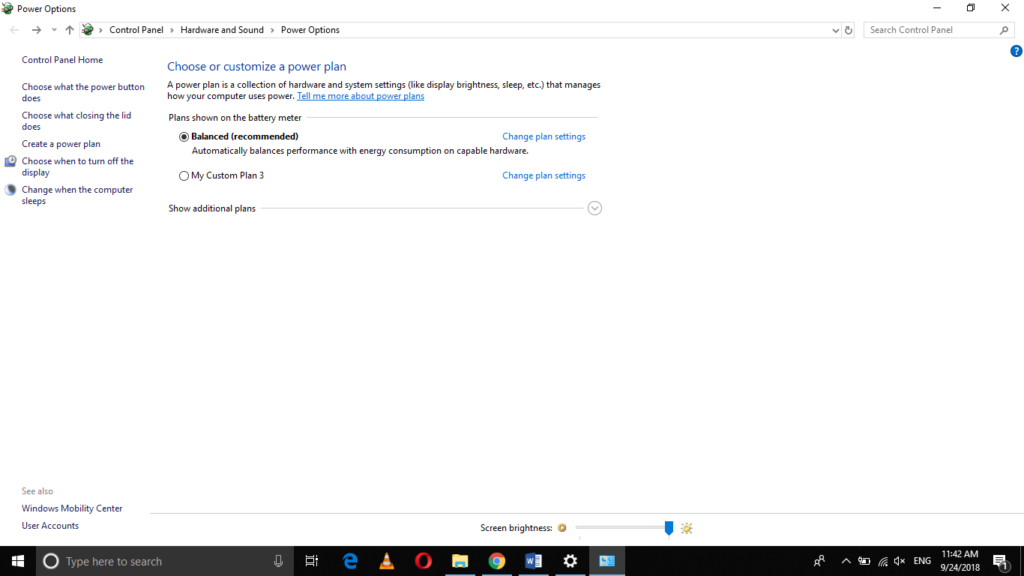Open Microsoft Word from the taskbar
The width and height of the screenshot is (1024, 576).
pos(533,561)
